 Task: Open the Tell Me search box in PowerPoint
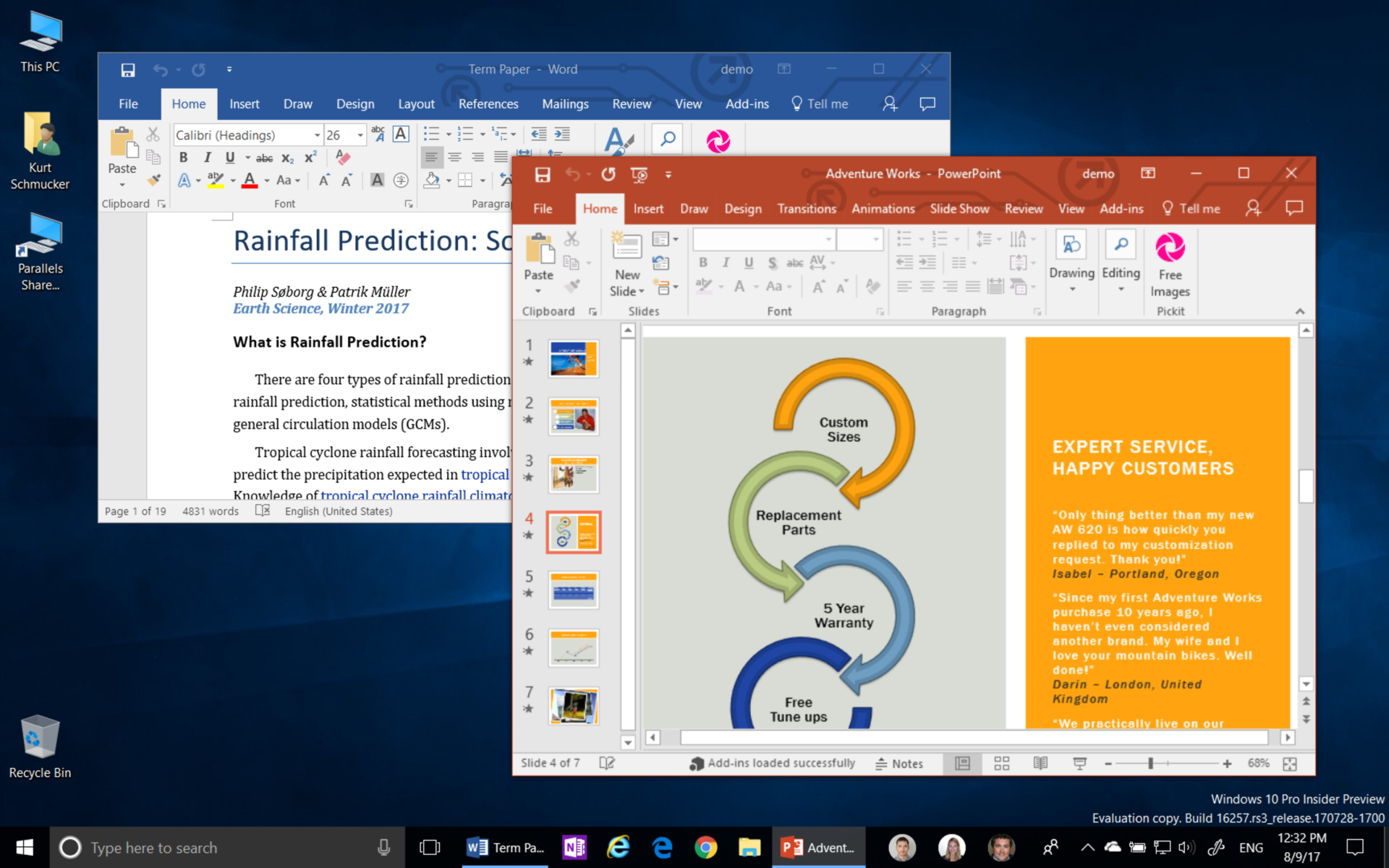pyautogui.click(x=1199, y=208)
